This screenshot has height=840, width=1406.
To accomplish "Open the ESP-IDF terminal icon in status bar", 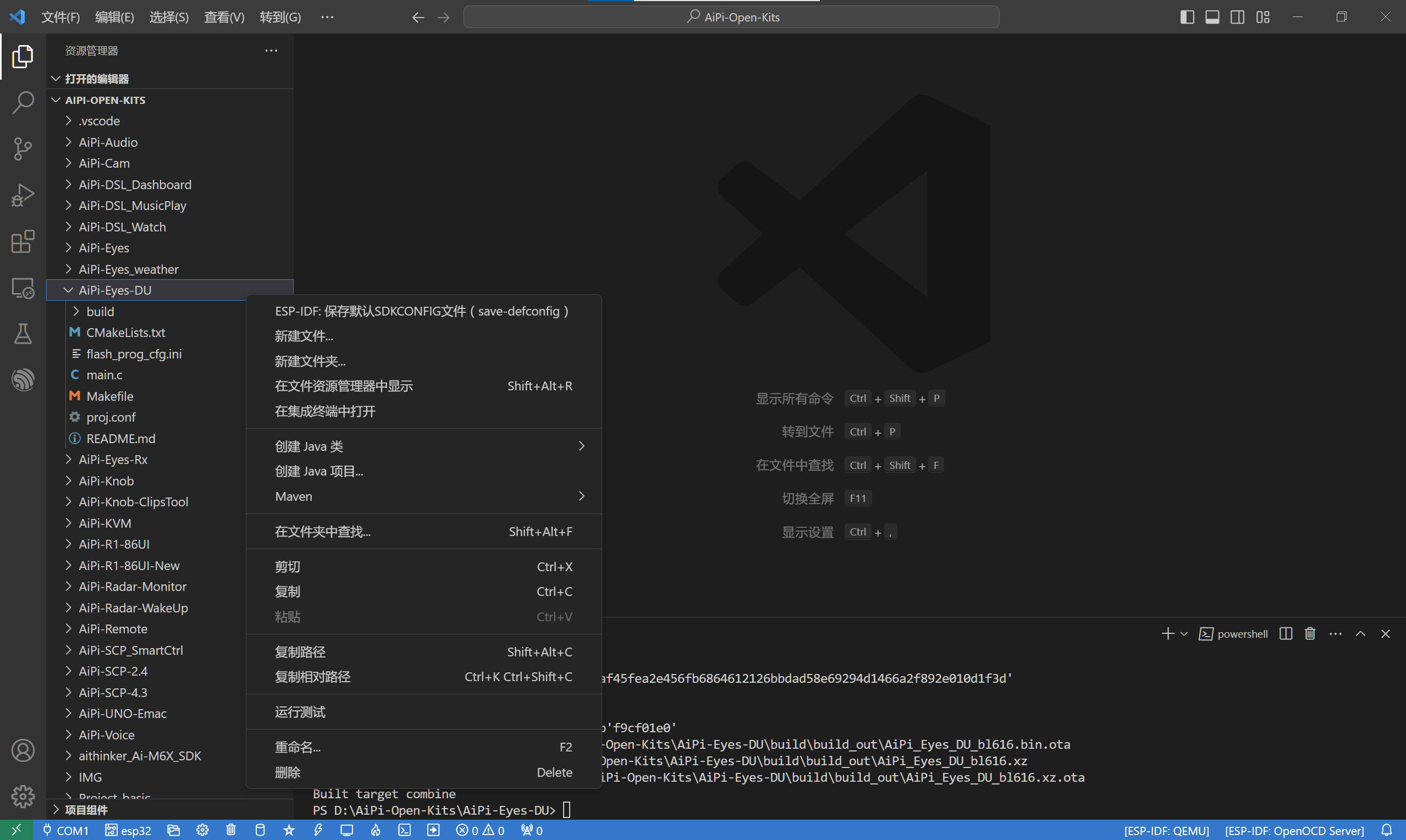I will tap(404, 830).
